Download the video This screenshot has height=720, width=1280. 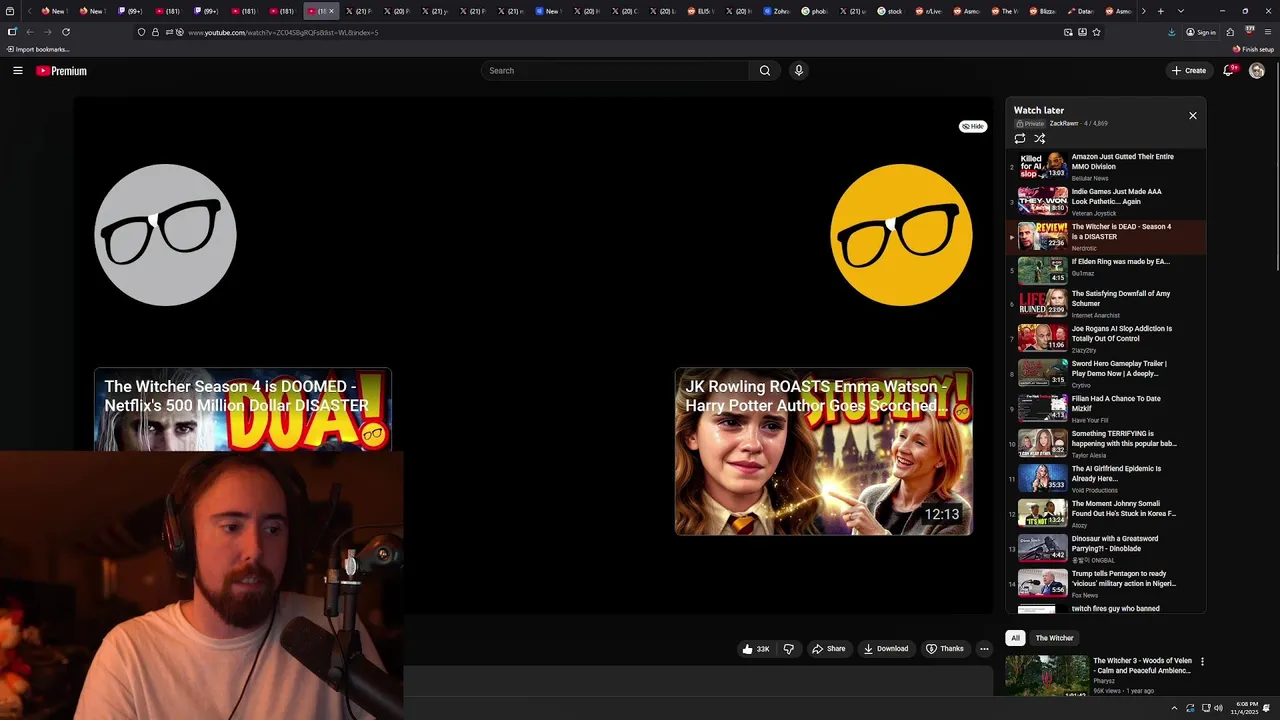[x=886, y=649]
